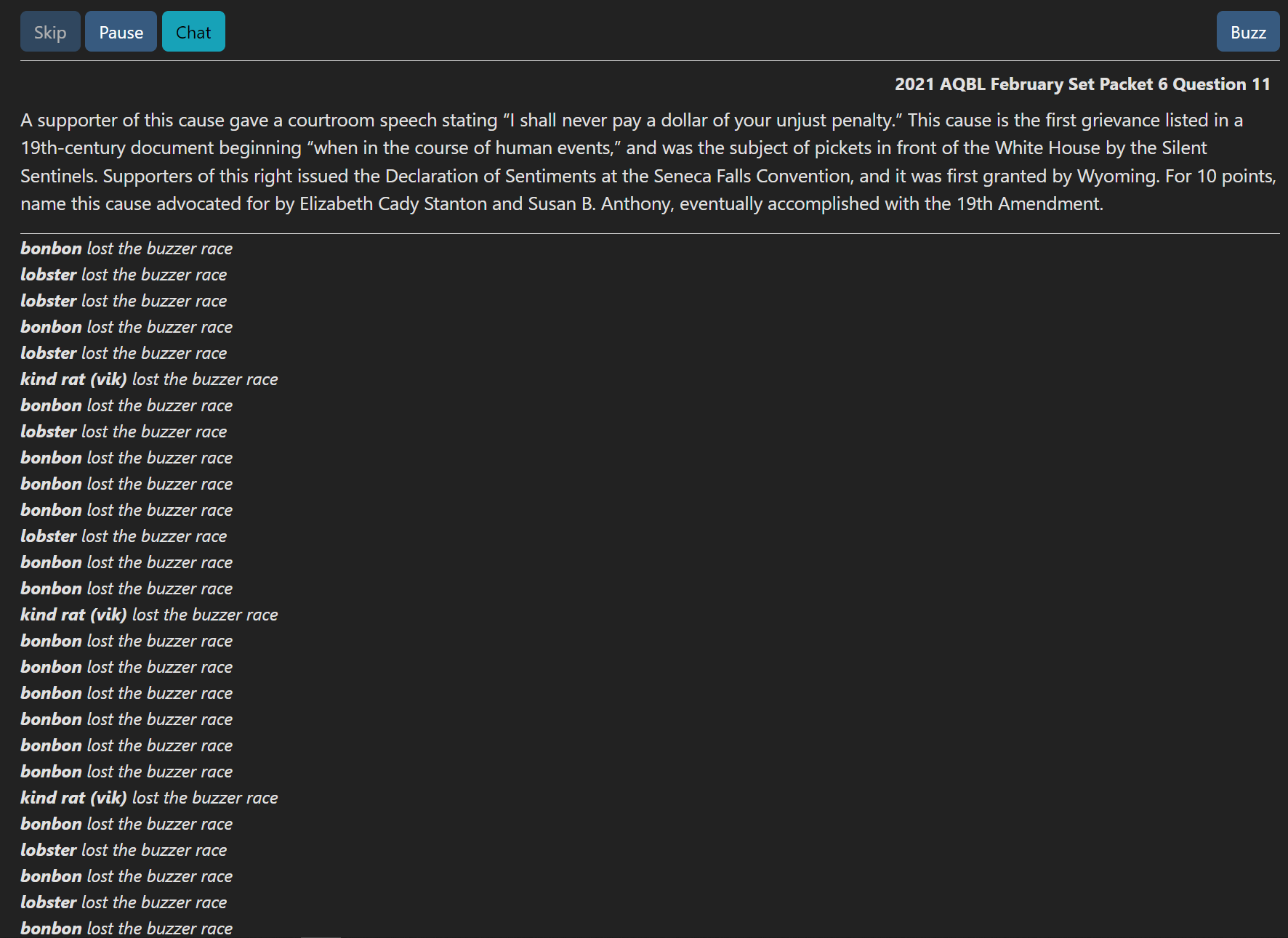
Task: Click the Skip button
Action: (49, 31)
